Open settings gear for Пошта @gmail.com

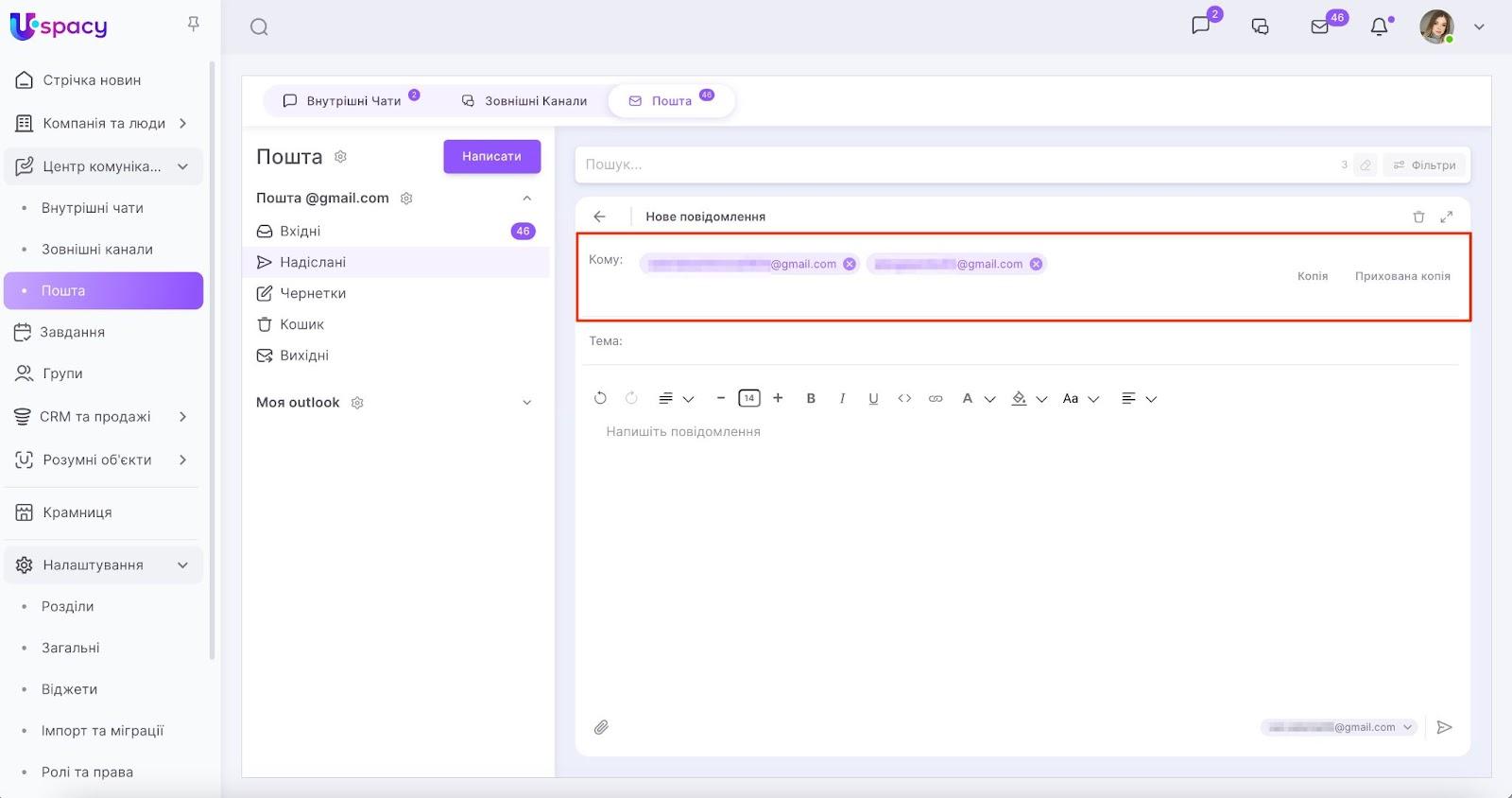click(x=406, y=199)
